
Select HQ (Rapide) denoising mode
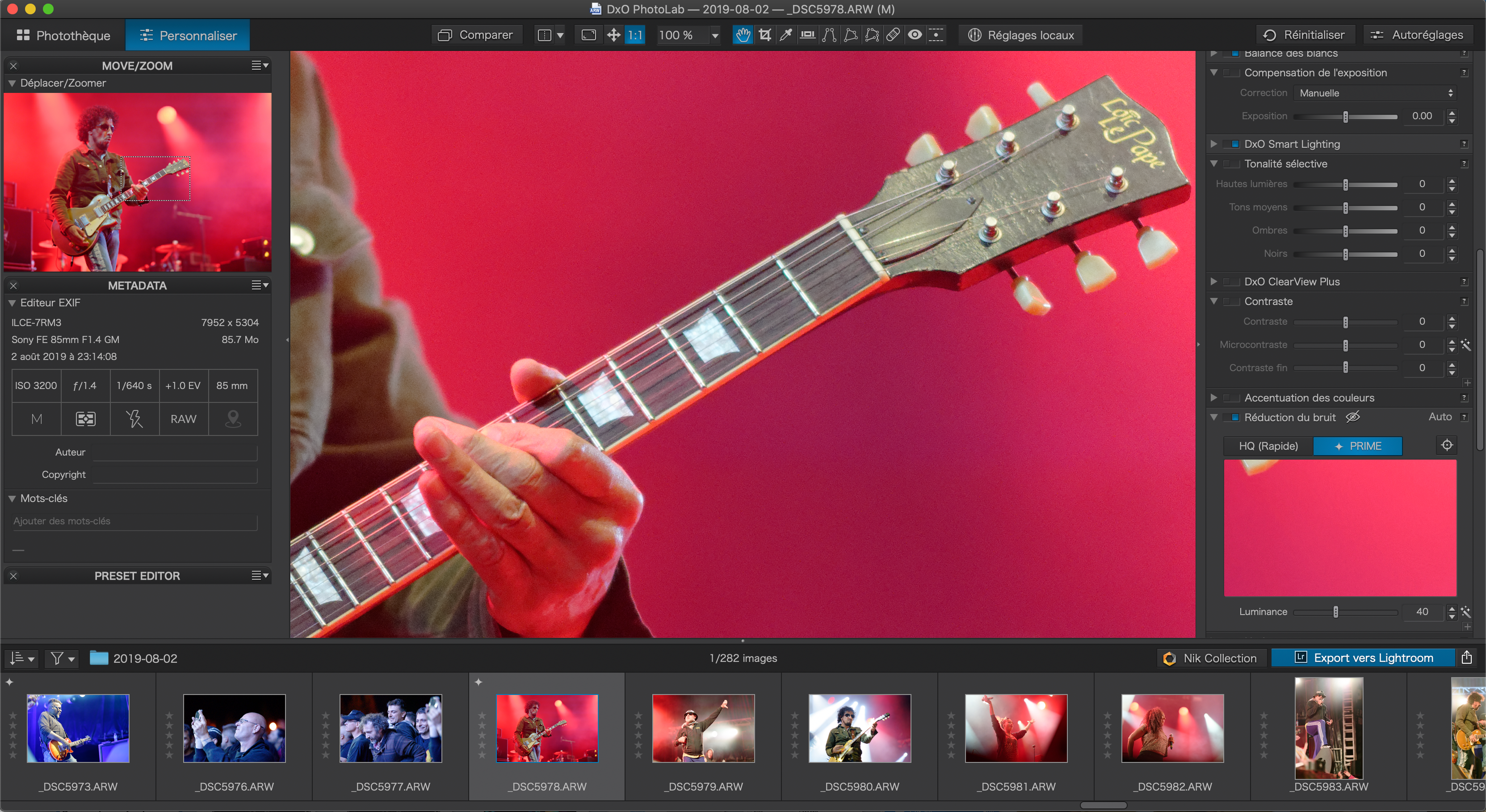tap(1268, 446)
